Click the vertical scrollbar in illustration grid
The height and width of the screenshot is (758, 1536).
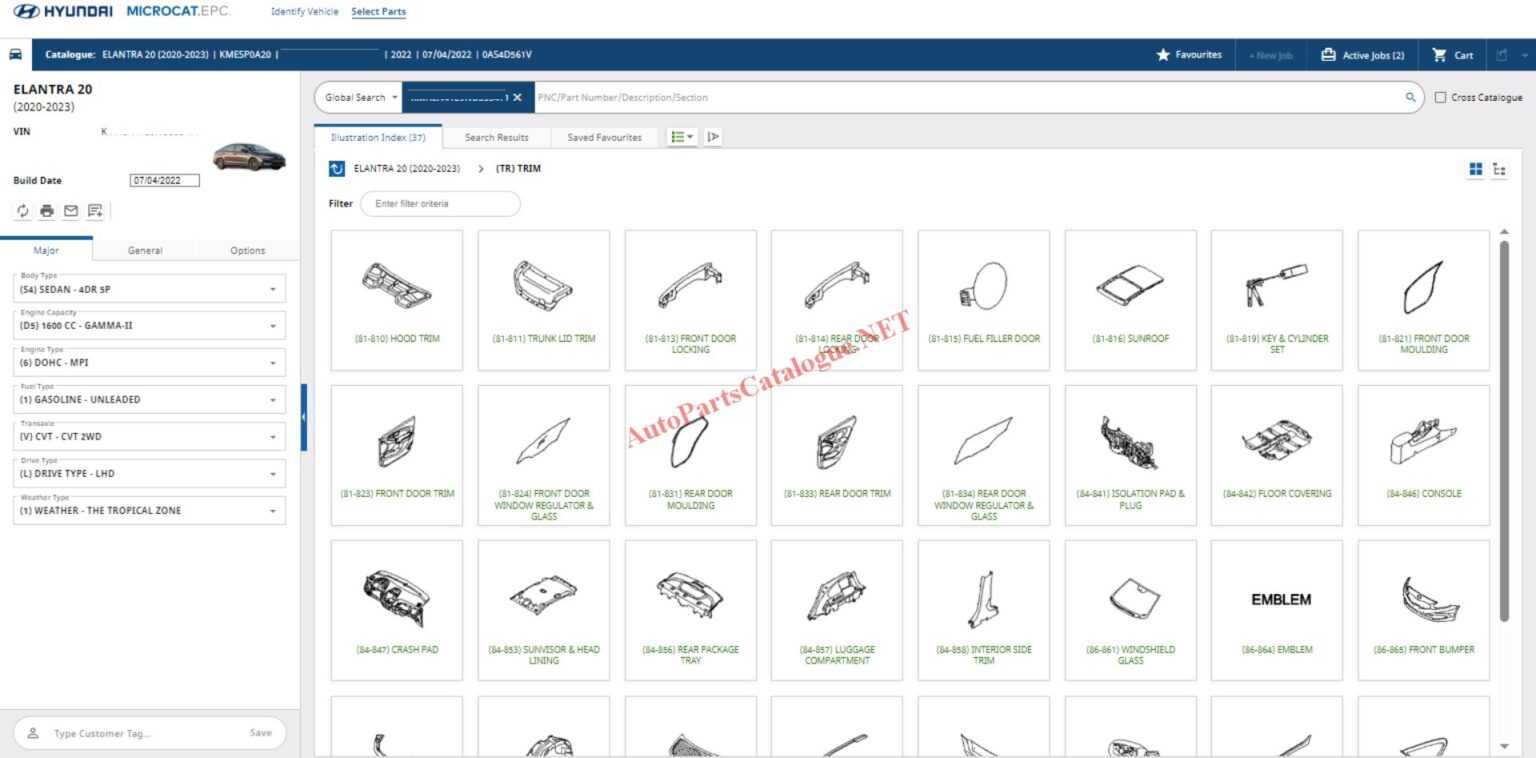[1504, 430]
